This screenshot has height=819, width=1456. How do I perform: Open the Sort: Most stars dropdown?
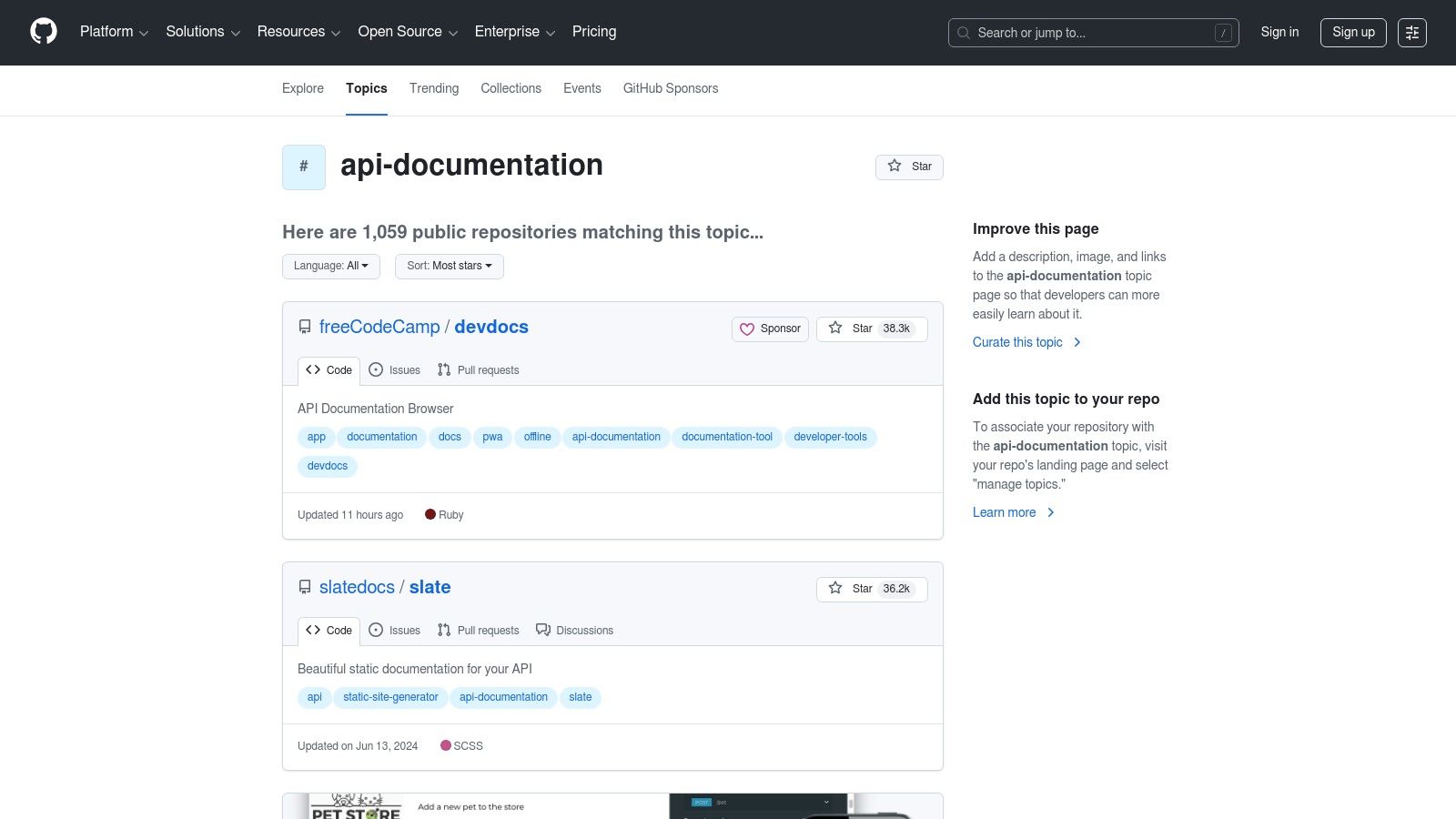(x=449, y=267)
